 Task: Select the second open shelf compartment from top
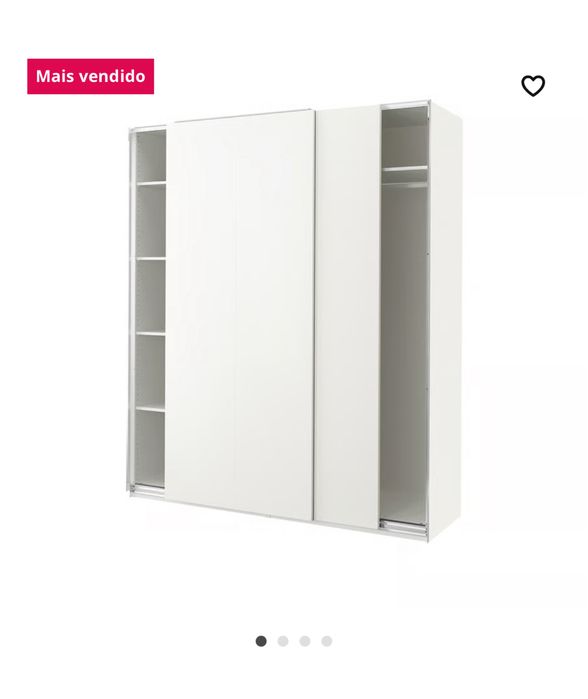(x=151, y=221)
